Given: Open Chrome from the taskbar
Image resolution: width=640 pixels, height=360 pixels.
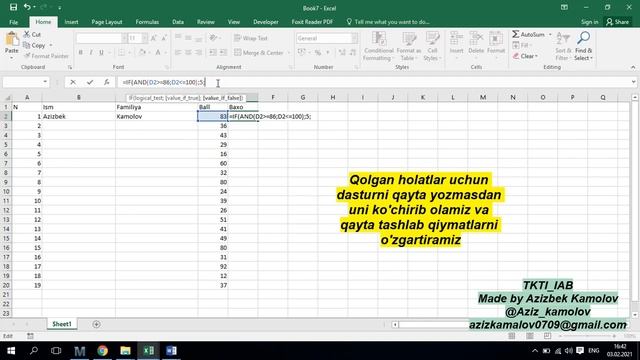Looking at the screenshot, I should 102,351.
